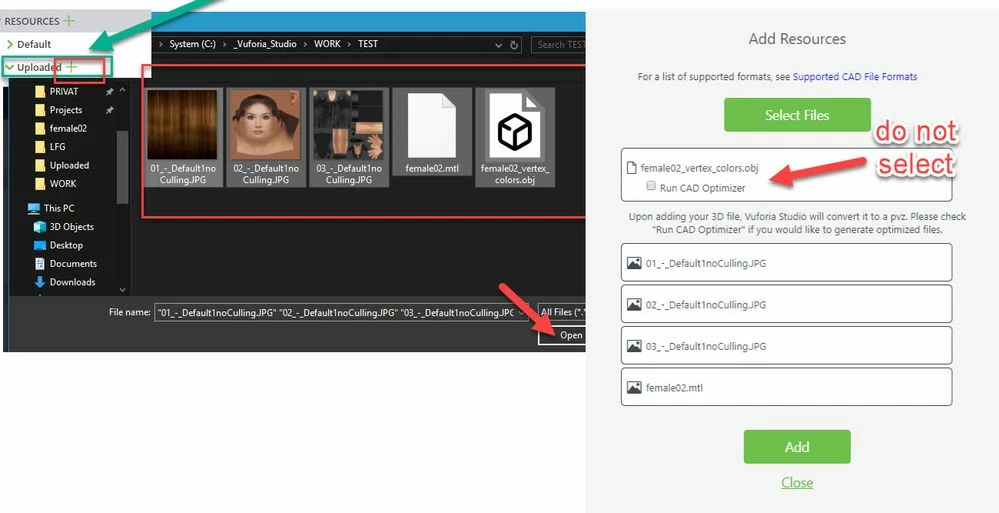Open the address bar history dropdown
The width and height of the screenshot is (999, 513).
[498, 45]
